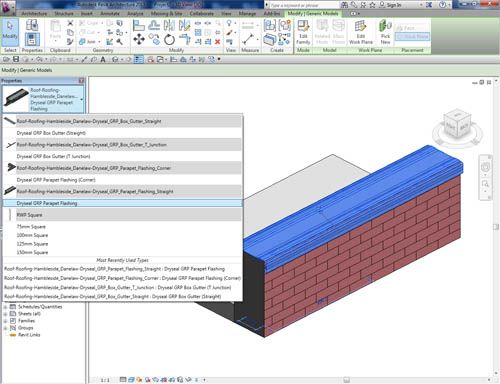Click the Create Assembly icon
The image size is (500, 384).
(269, 25)
